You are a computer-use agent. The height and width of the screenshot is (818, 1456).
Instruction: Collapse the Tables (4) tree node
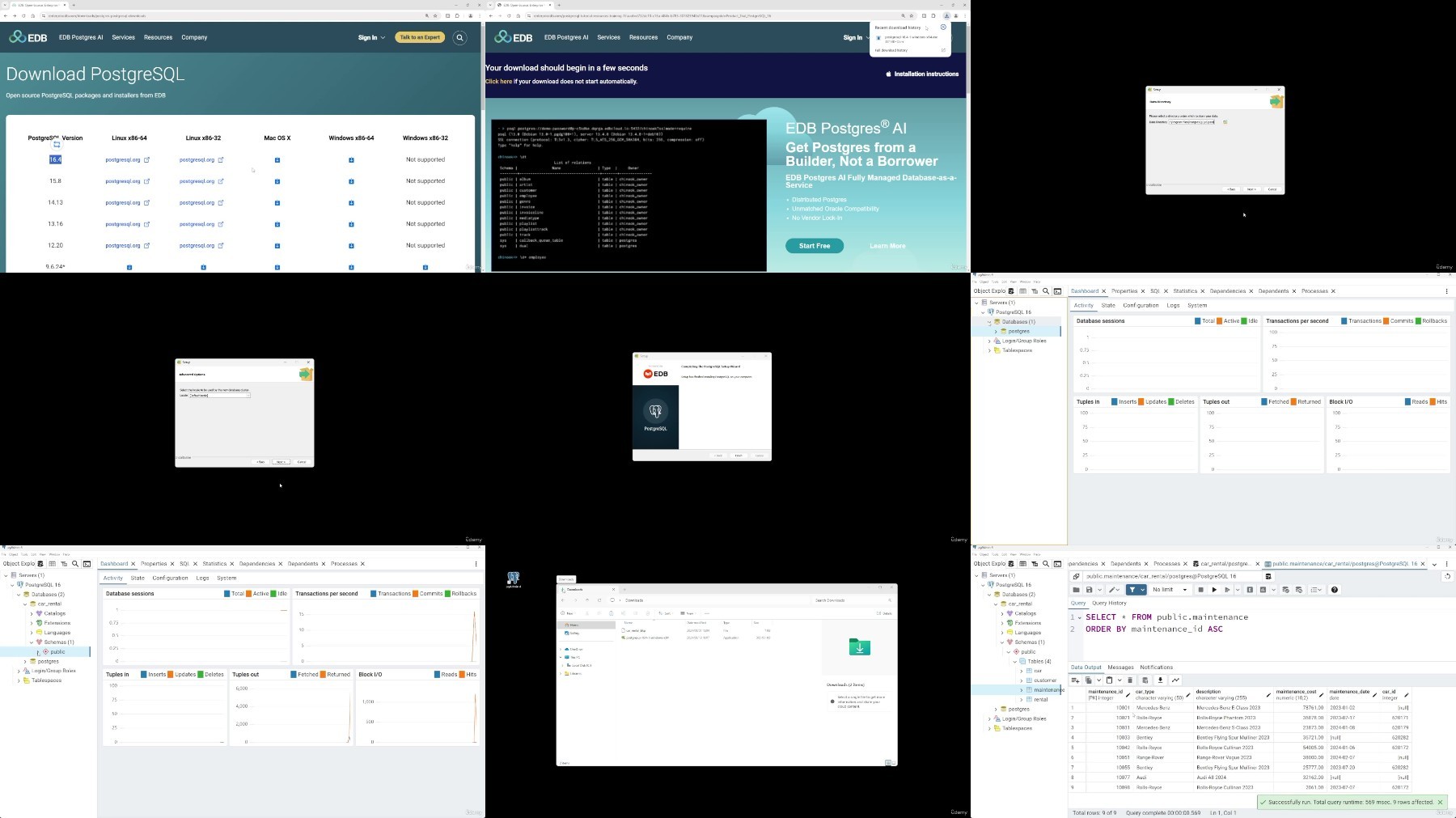1015,661
